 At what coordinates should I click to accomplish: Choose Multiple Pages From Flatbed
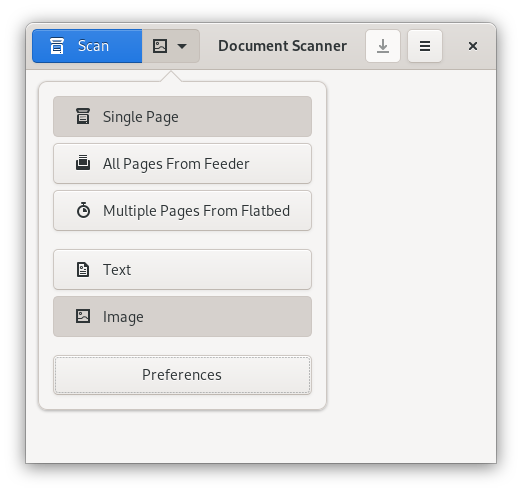point(182,211)
